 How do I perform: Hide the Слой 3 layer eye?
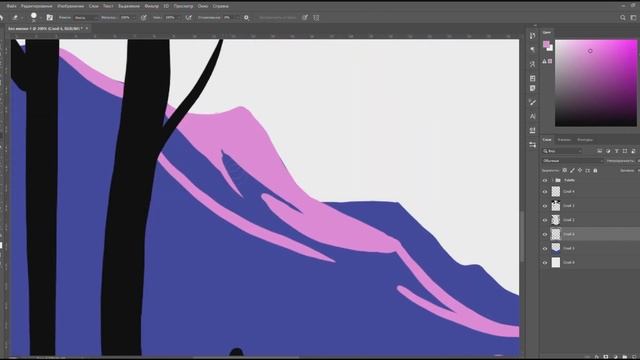(545, 206)
